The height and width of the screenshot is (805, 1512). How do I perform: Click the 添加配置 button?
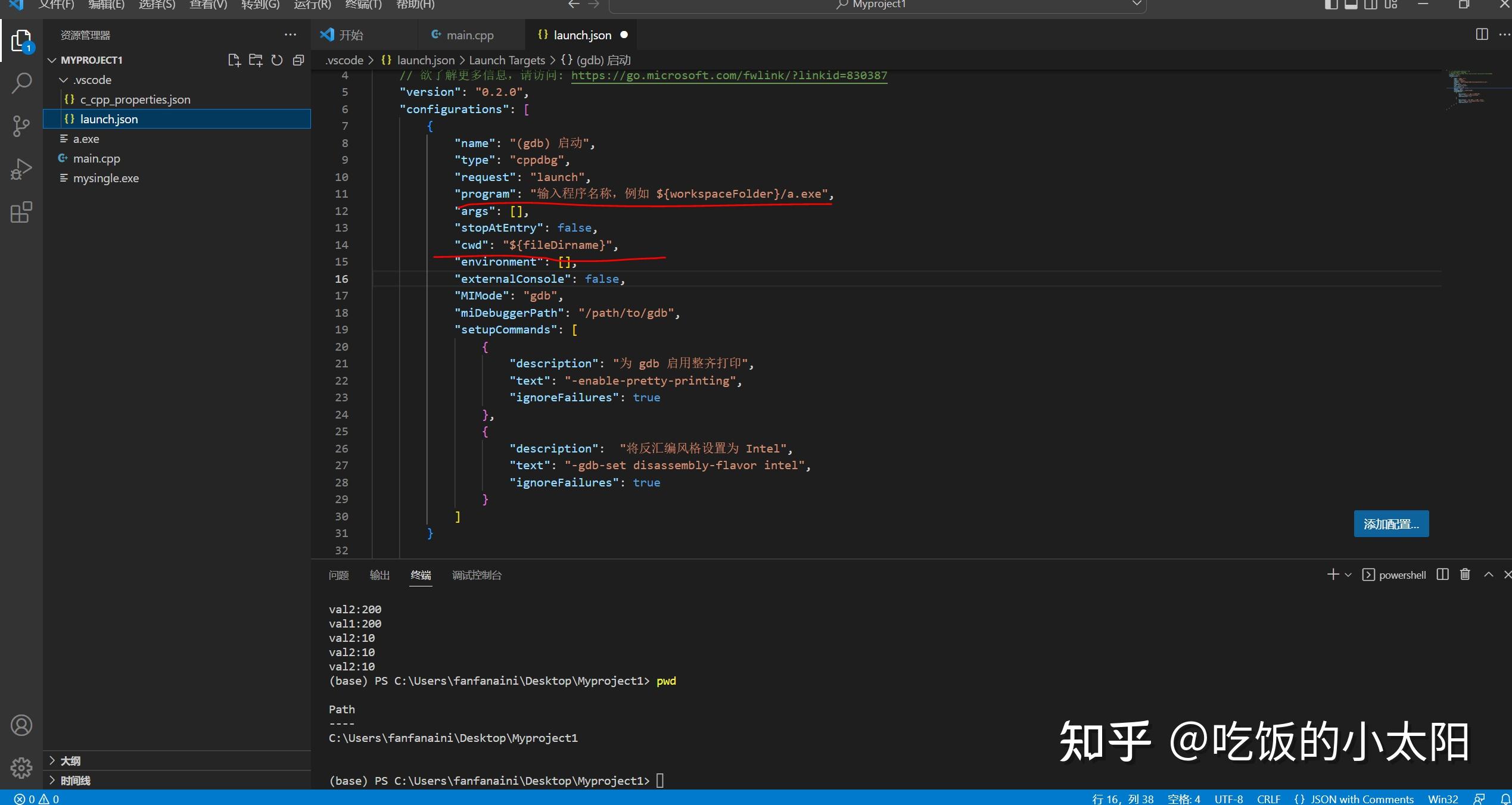[x=1390, y=523]
